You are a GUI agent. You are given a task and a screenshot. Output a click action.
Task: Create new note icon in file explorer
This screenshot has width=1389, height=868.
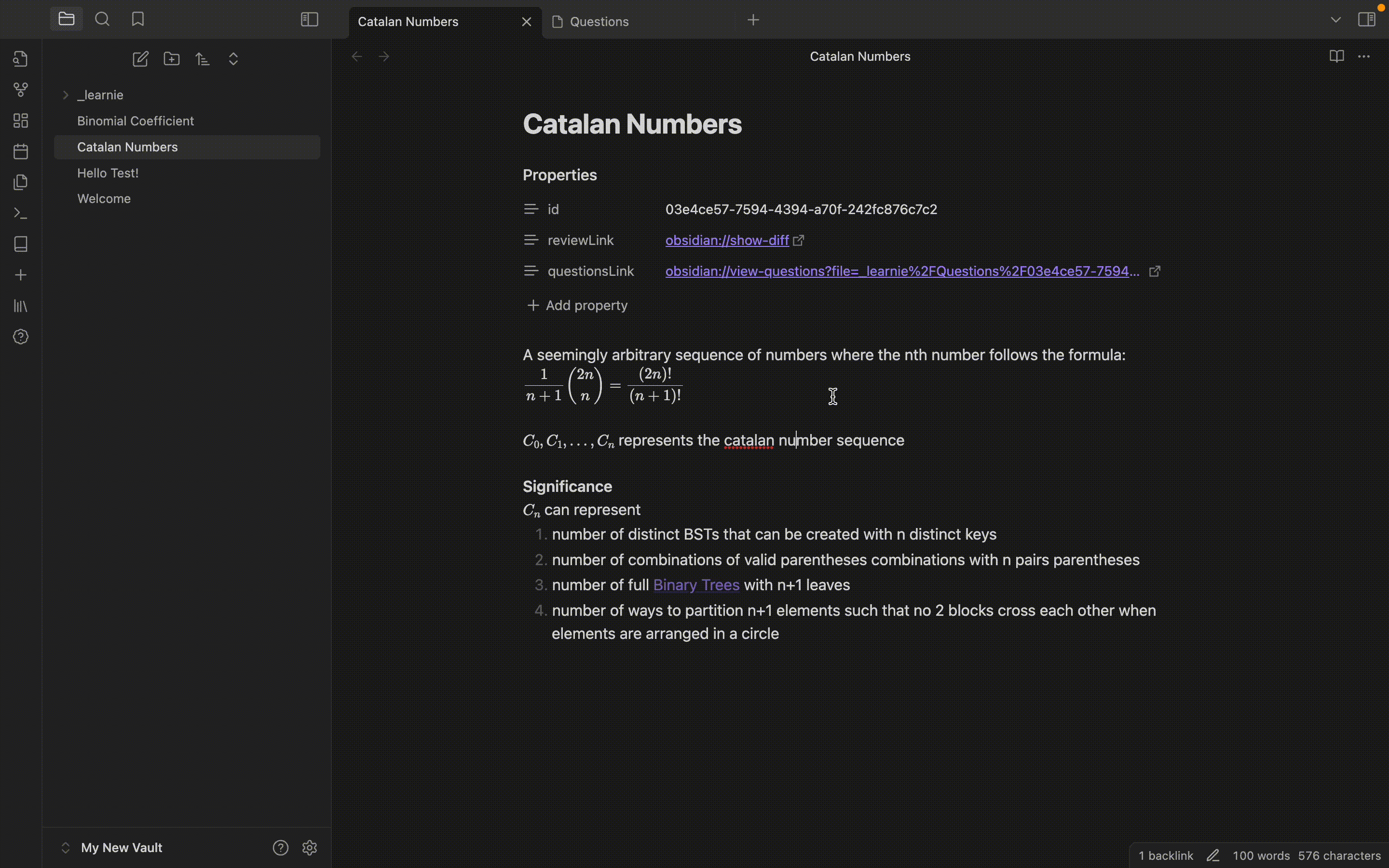pyautogui.click(x=141, y=59)
